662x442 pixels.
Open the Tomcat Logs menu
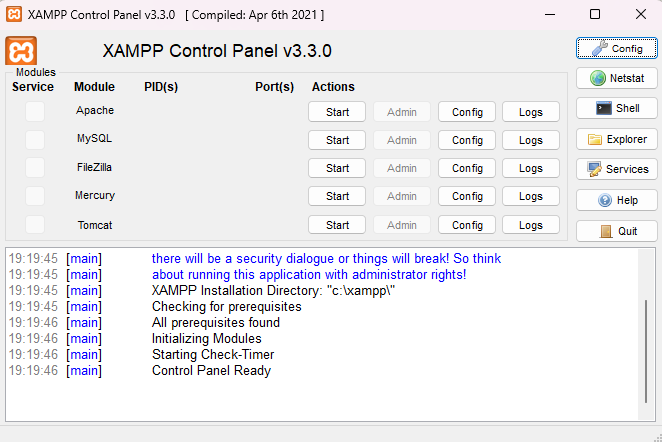click(531, 225)
